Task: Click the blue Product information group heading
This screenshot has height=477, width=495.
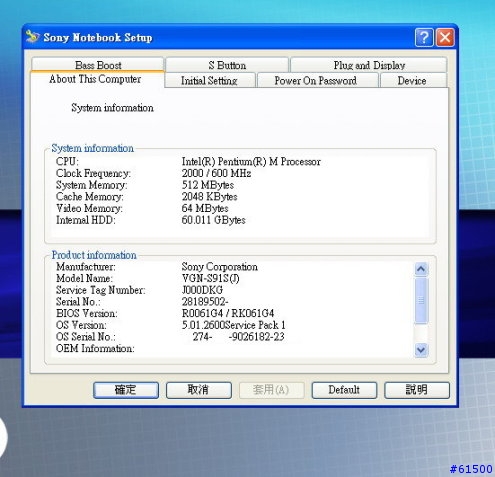Action: (x=94, y=255)
